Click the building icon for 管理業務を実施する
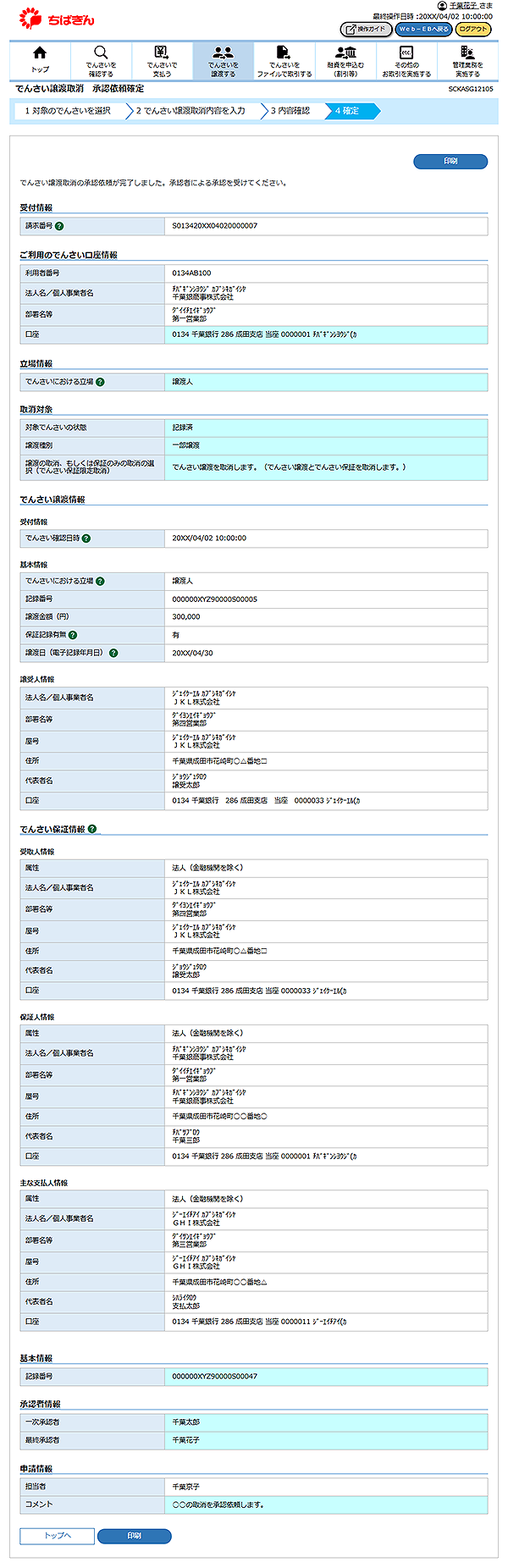Image resolution: width=508 pixels, height=1568 pixels. [467, 53]
